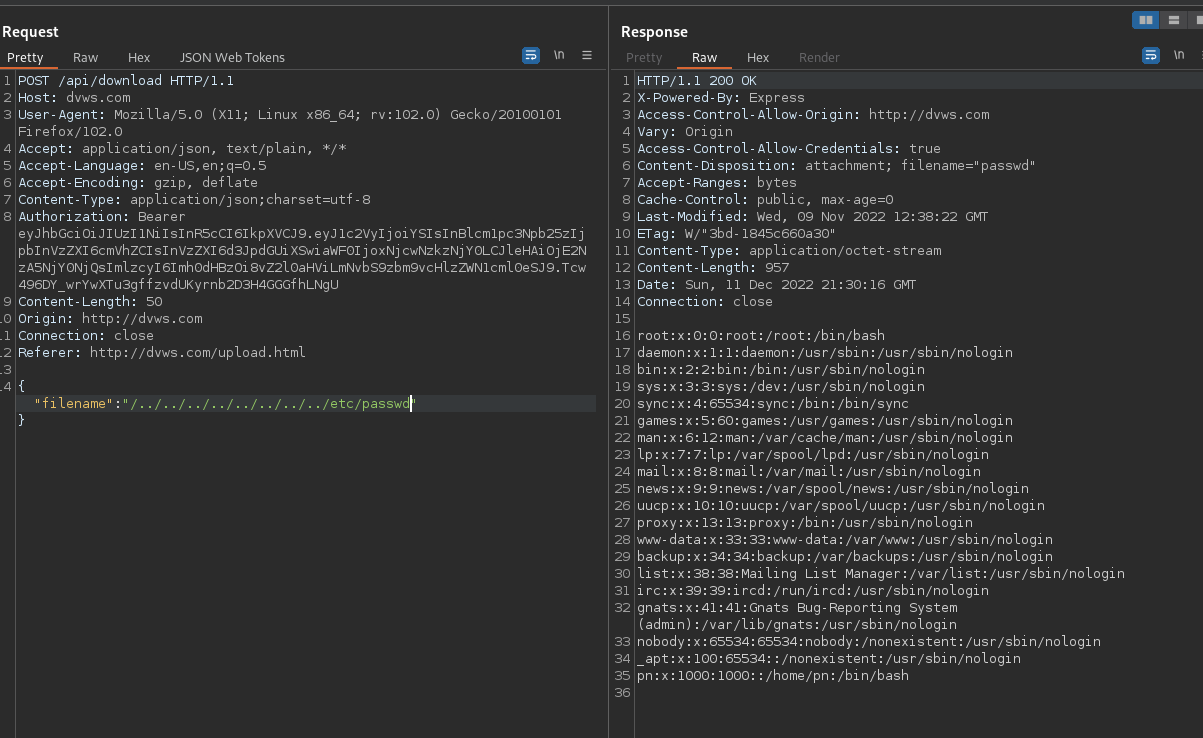
Task: Click the Content-Disposition filename="passwd" header
Action: coord(837,166)
